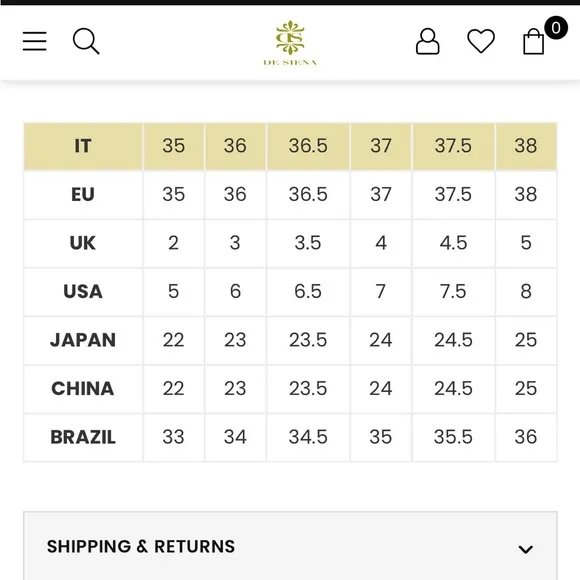Image resolution: width=580 pixels, height=580 pixels.
Task: Open the wishlist heart icon
Action: pos(481,41)
